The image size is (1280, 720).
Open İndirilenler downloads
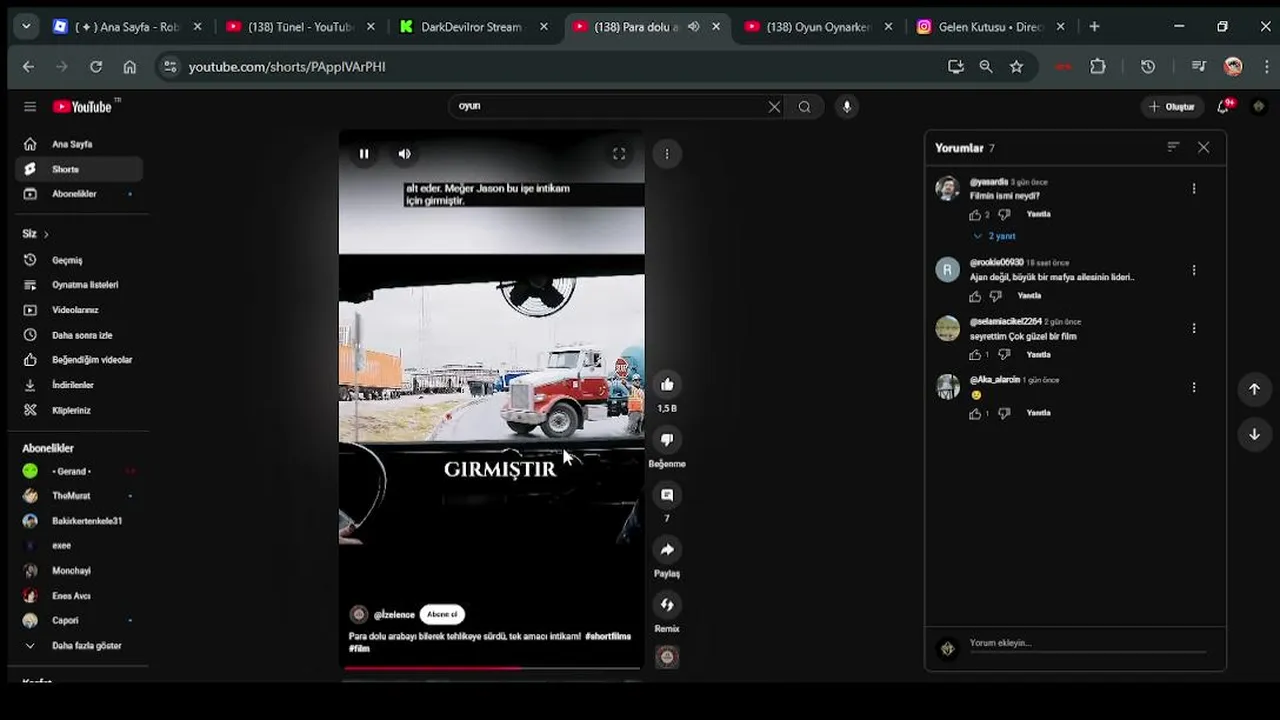click(79, 385)
